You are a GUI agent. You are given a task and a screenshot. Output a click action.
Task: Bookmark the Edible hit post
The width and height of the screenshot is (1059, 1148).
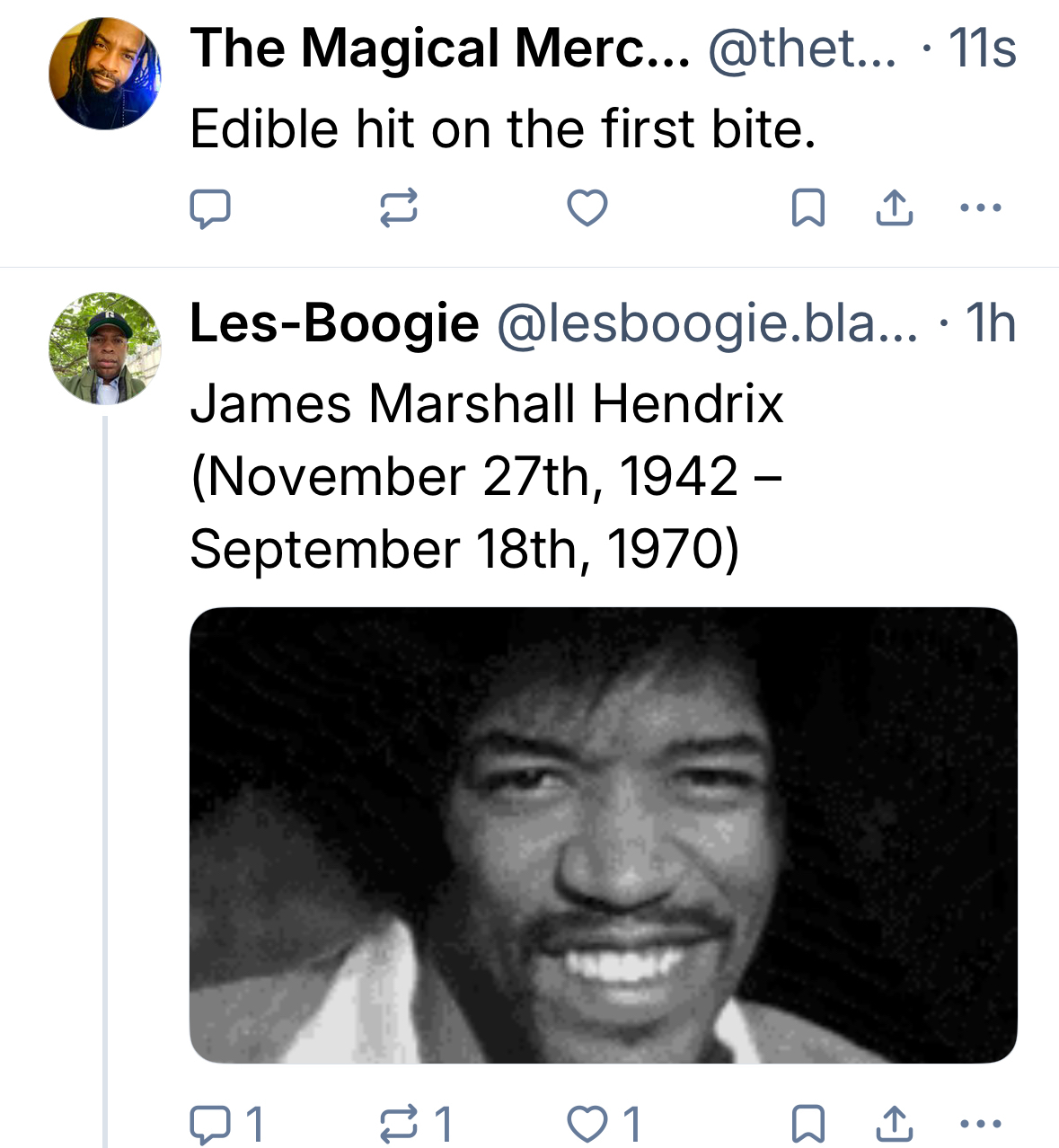coord(807,208)
